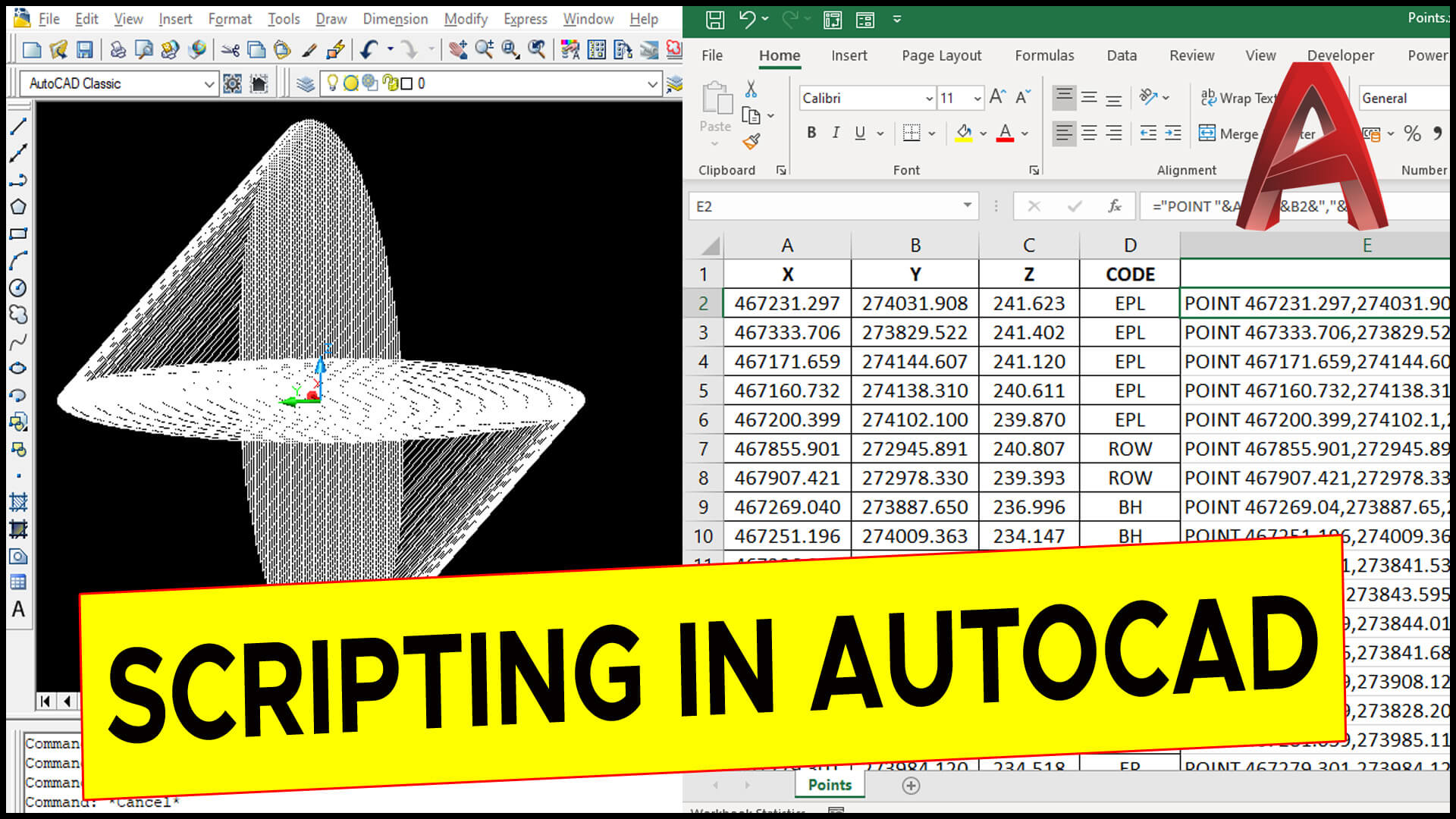Image resolution: width=1456 pixels, height=819 pixels.
Task: Select the Rectangle tool
Action: 20,233
